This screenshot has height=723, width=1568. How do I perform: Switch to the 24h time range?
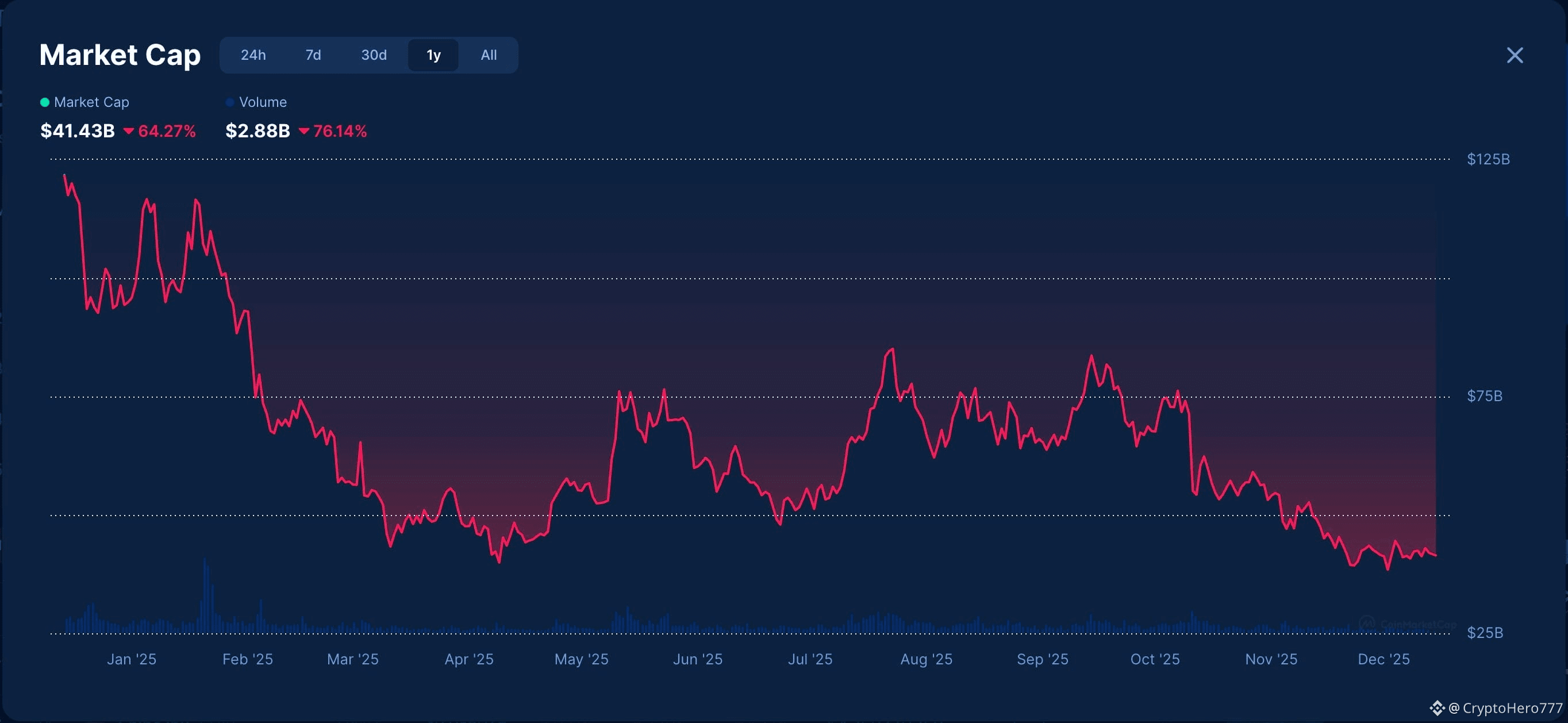pos(253,55)
